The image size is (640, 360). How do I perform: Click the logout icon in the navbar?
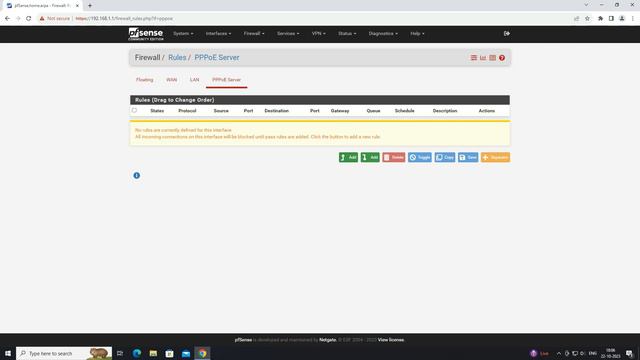(507, 33)
